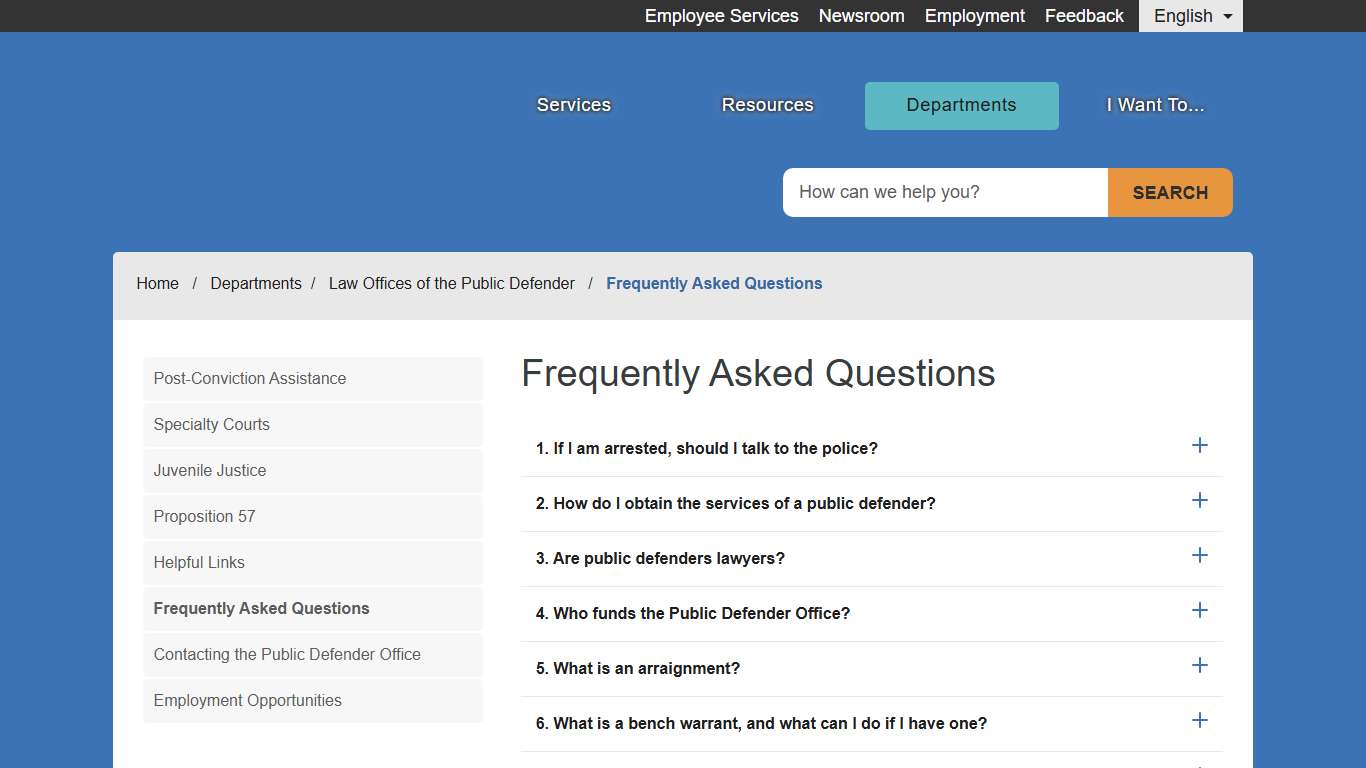Image resolution: width=1366 pixels, height=768 pixels.
Task: Open the English language dropdown
Action: 1190,16
